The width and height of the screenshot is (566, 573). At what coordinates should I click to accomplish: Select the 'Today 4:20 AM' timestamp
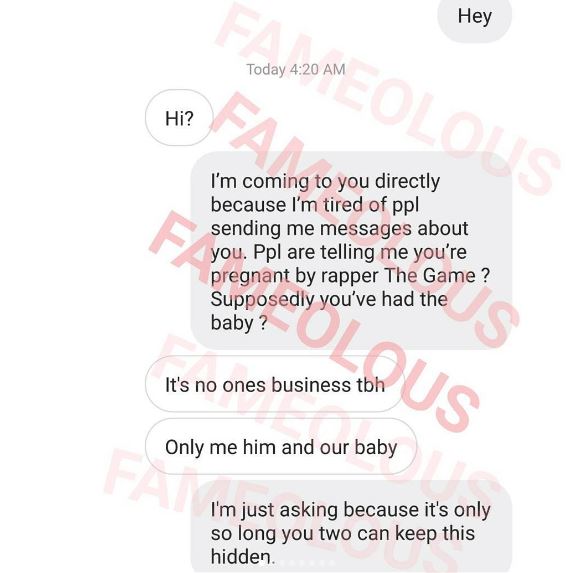coord(296,69)
